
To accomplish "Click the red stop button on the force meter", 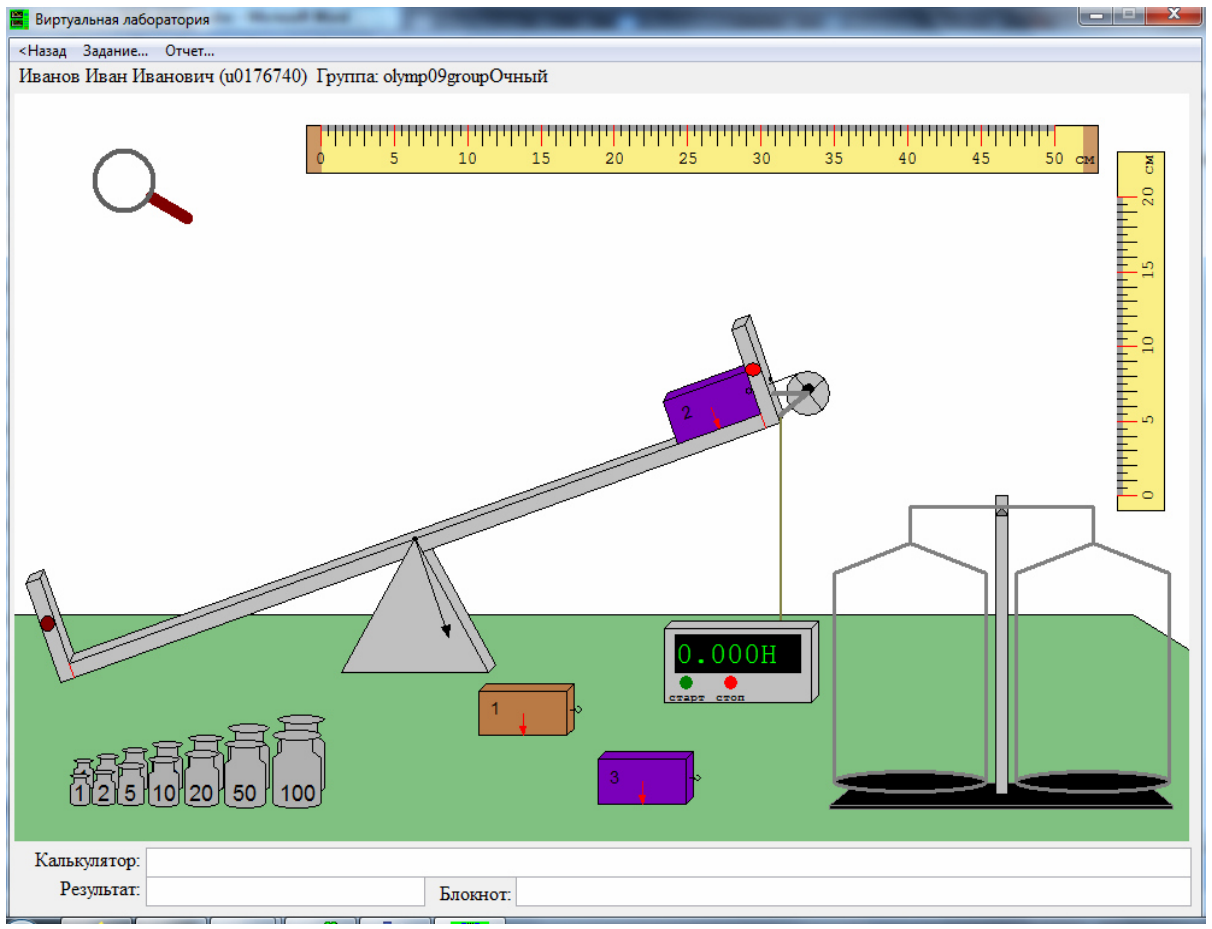I will click(x=730, y=682).
